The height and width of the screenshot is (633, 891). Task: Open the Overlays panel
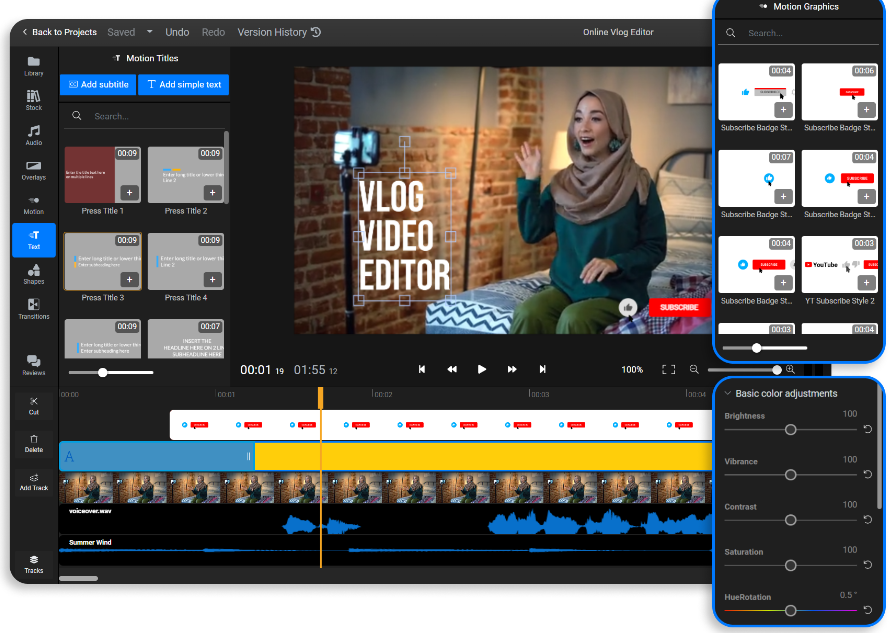pyautogui.click(x=34, y=170)
